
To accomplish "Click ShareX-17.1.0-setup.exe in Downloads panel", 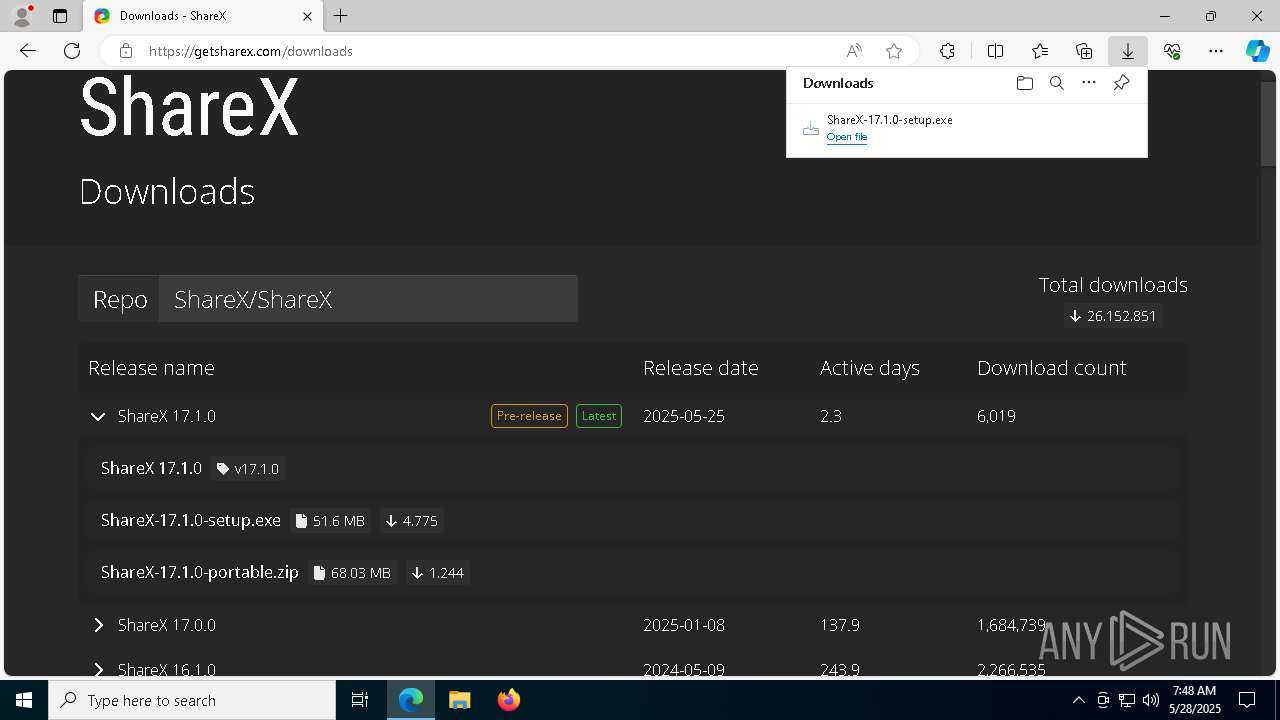I will (890, 119).
